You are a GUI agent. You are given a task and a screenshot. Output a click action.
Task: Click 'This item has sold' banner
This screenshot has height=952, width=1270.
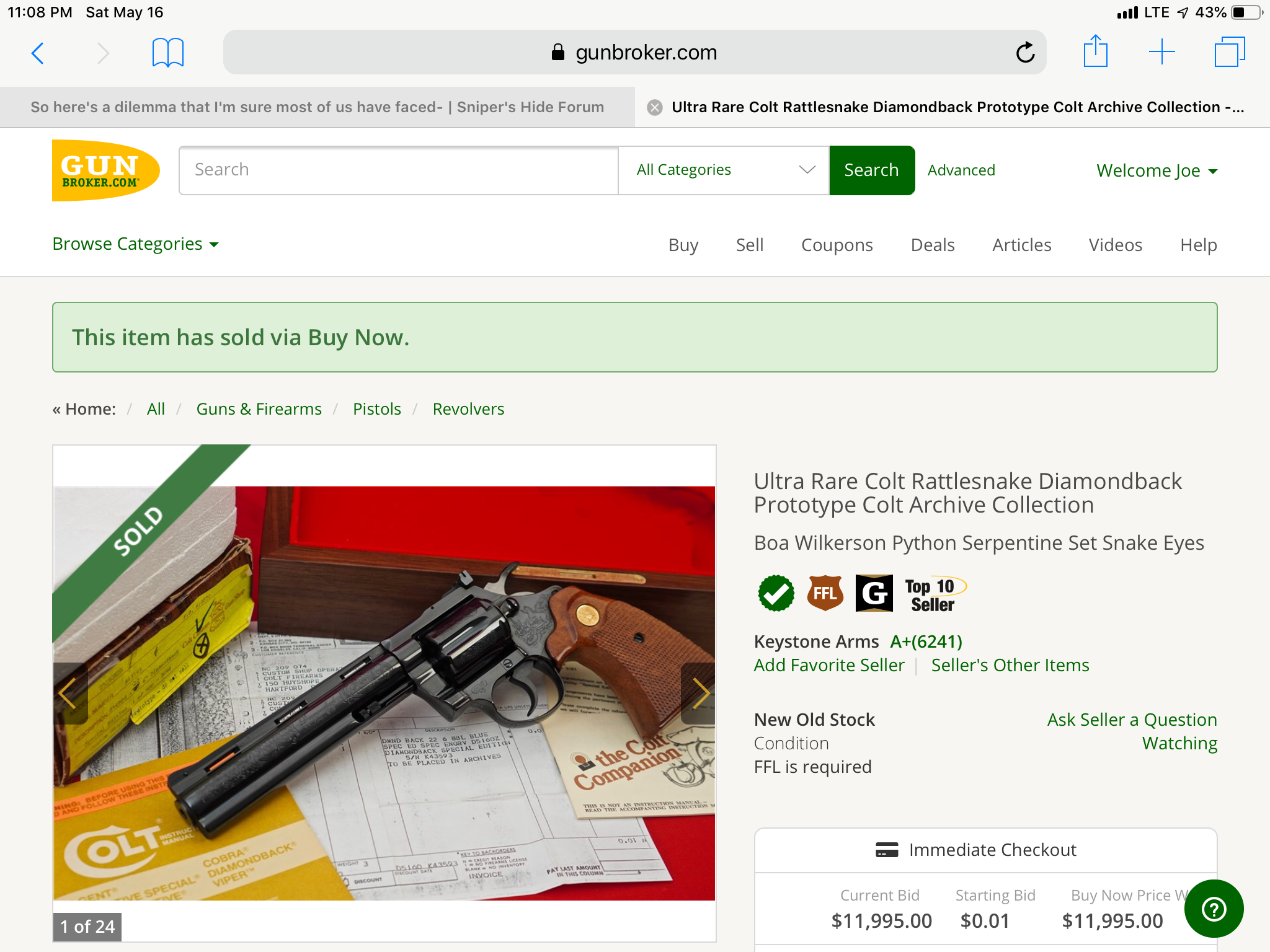pyautogui.click(x=635, y=337)
